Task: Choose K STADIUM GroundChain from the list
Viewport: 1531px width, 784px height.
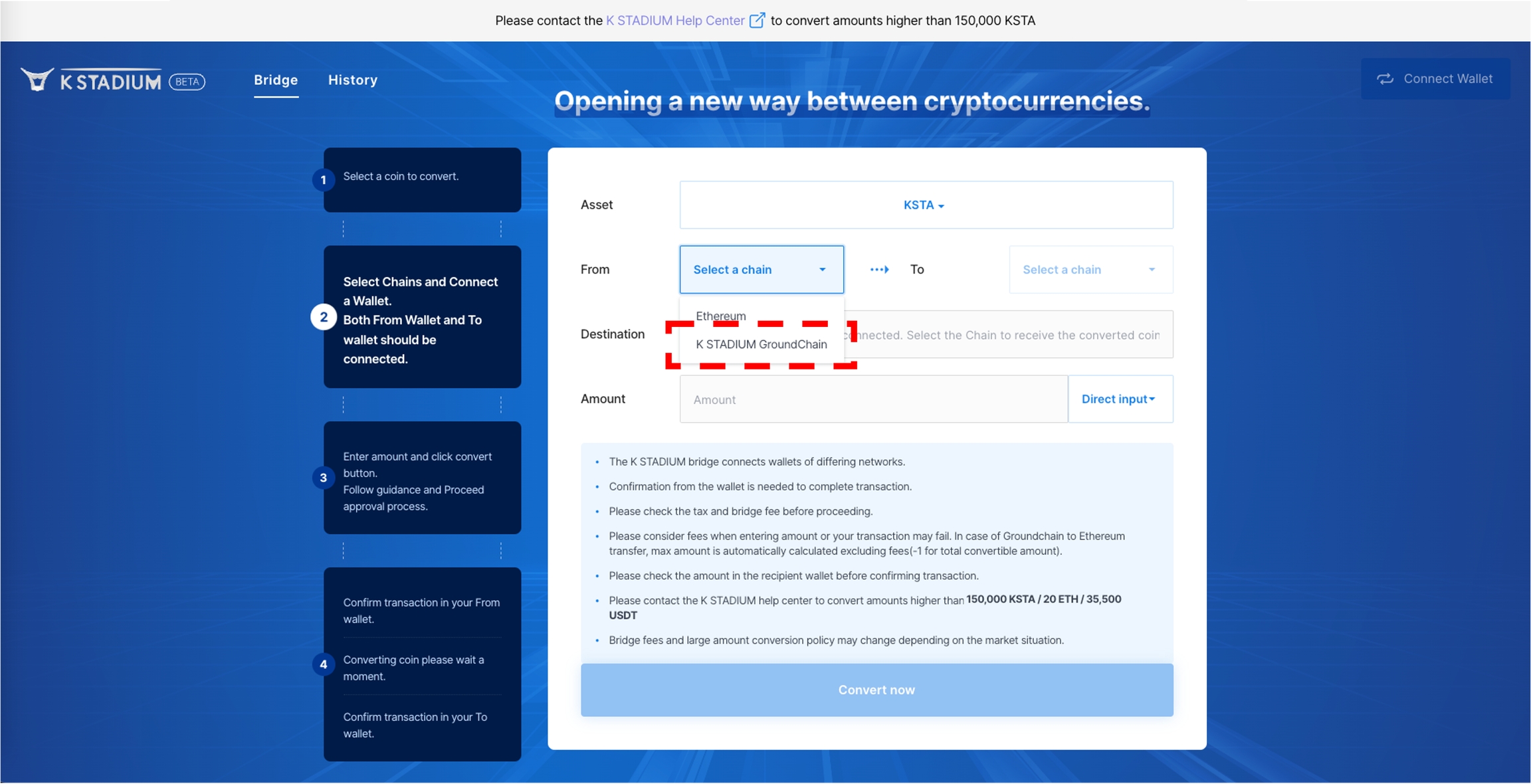Action: coord(762,343)
